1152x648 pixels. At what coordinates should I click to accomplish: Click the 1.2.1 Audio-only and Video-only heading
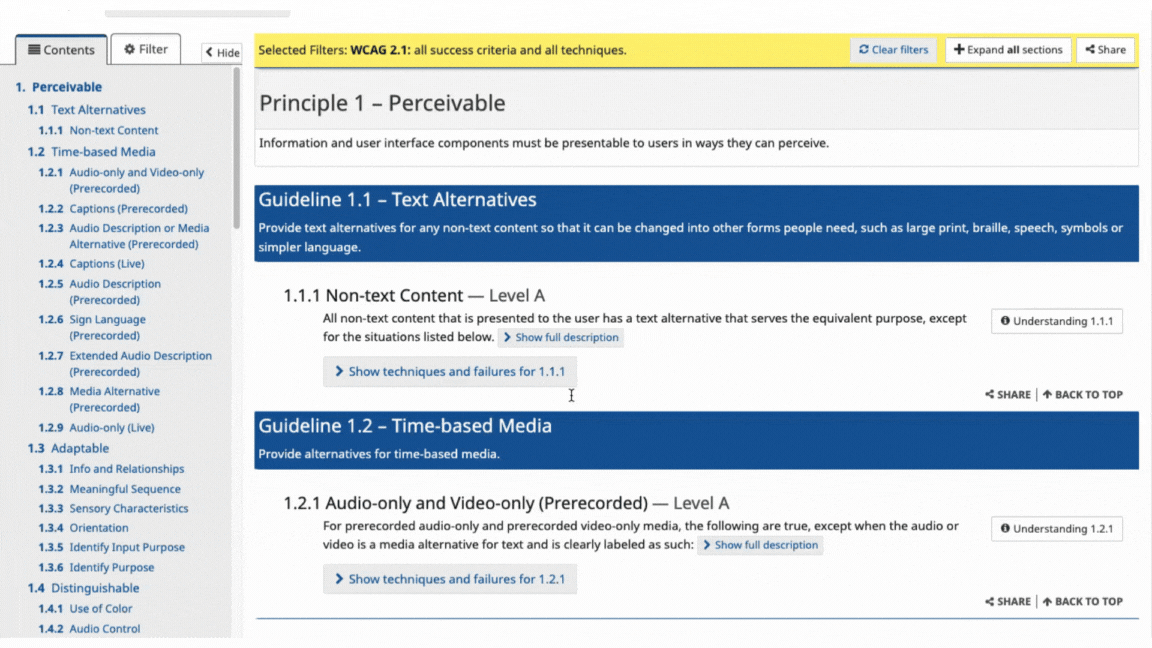pos(506,503)
